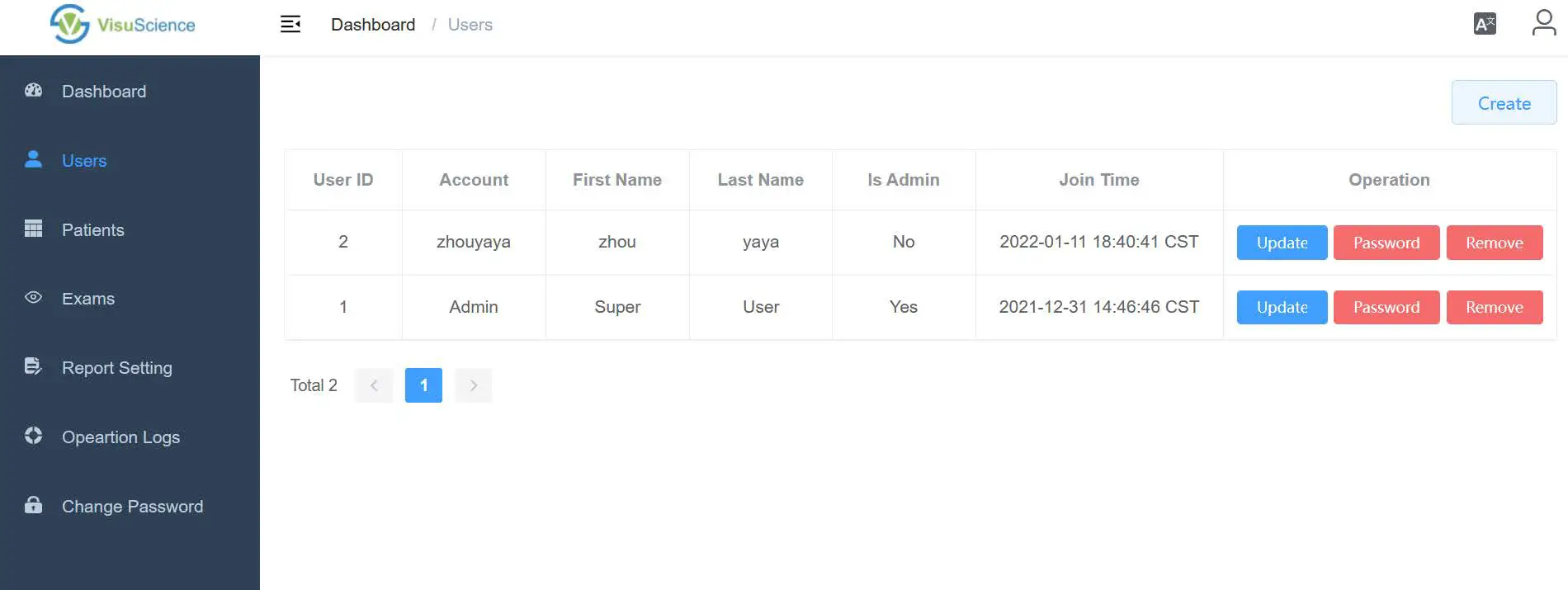
Task: Open the Users menu item
Action: coord(84,161)
